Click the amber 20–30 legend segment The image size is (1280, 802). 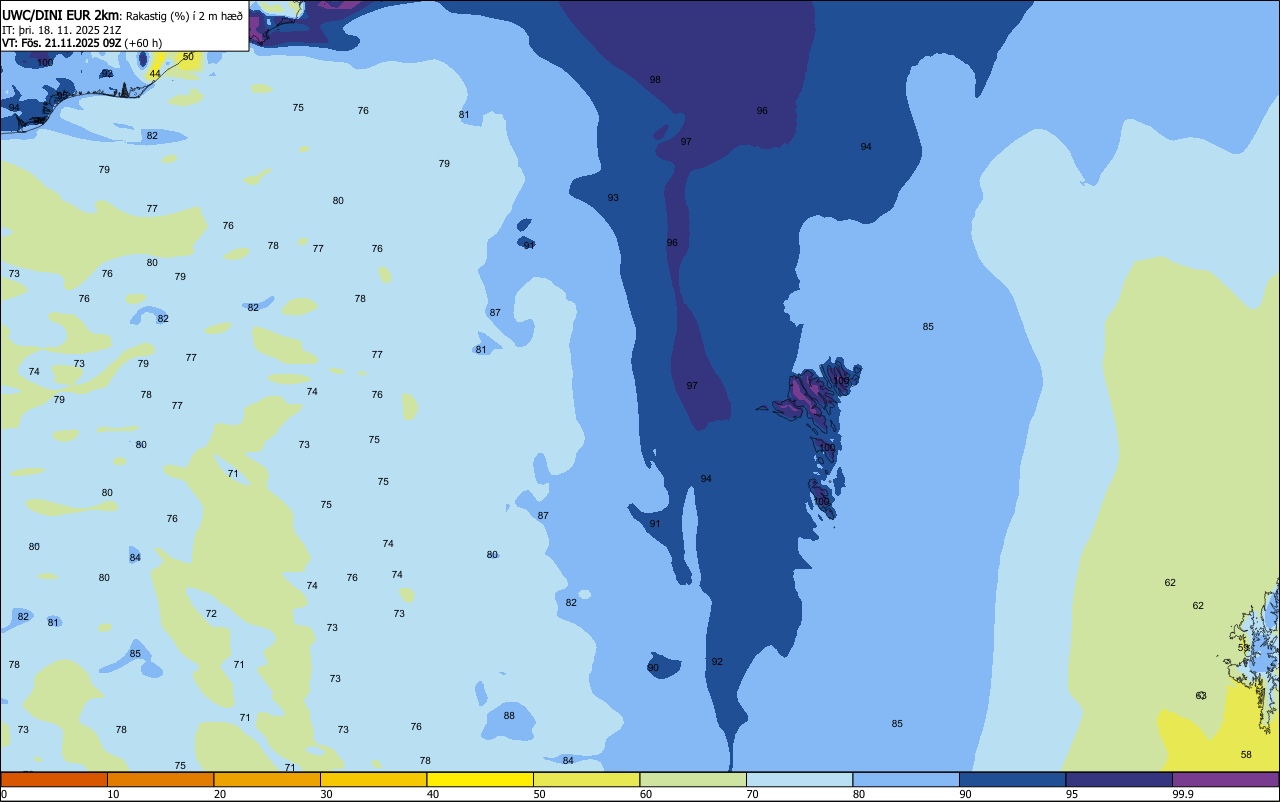point(267,779)
